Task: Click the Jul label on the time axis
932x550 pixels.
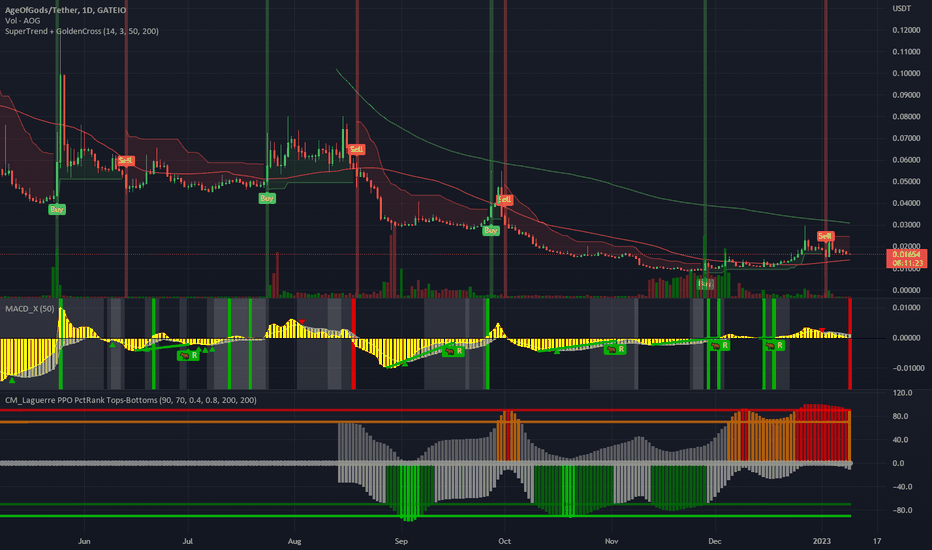Action: [x=188, y=541]
